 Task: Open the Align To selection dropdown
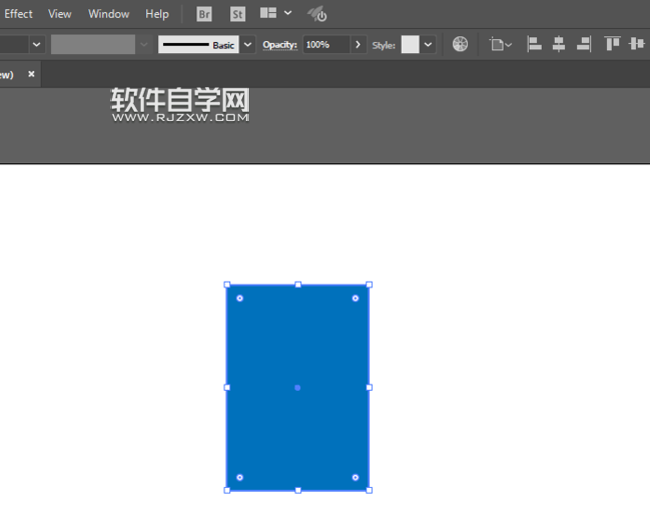pos(500,44)
